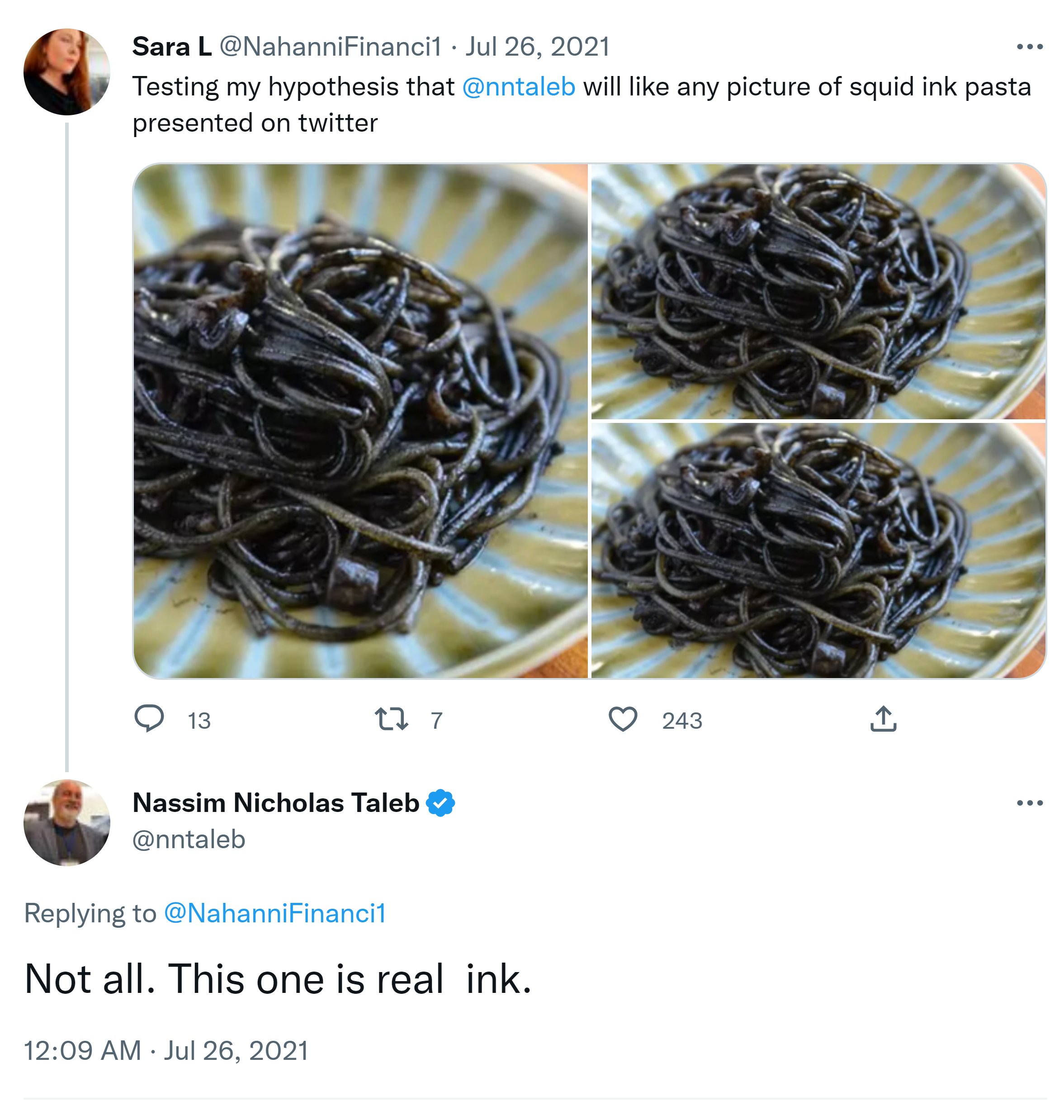This screenshot has height=1120, width=1064.
Task: Open Nassim Nicholas Taleb display name
Action: (x=276, y=803)
